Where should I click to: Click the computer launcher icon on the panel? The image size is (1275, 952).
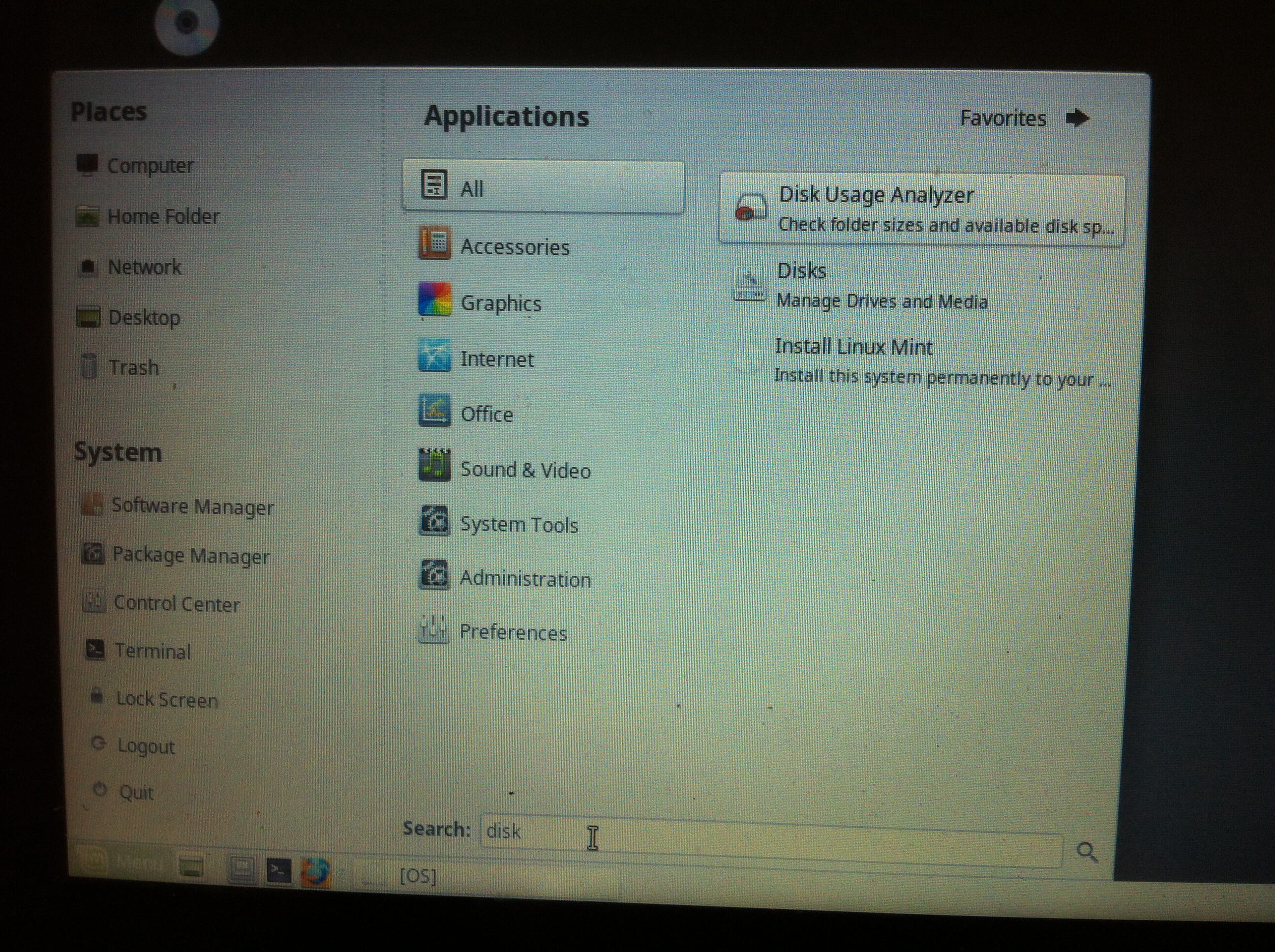(x=242, y=869)
